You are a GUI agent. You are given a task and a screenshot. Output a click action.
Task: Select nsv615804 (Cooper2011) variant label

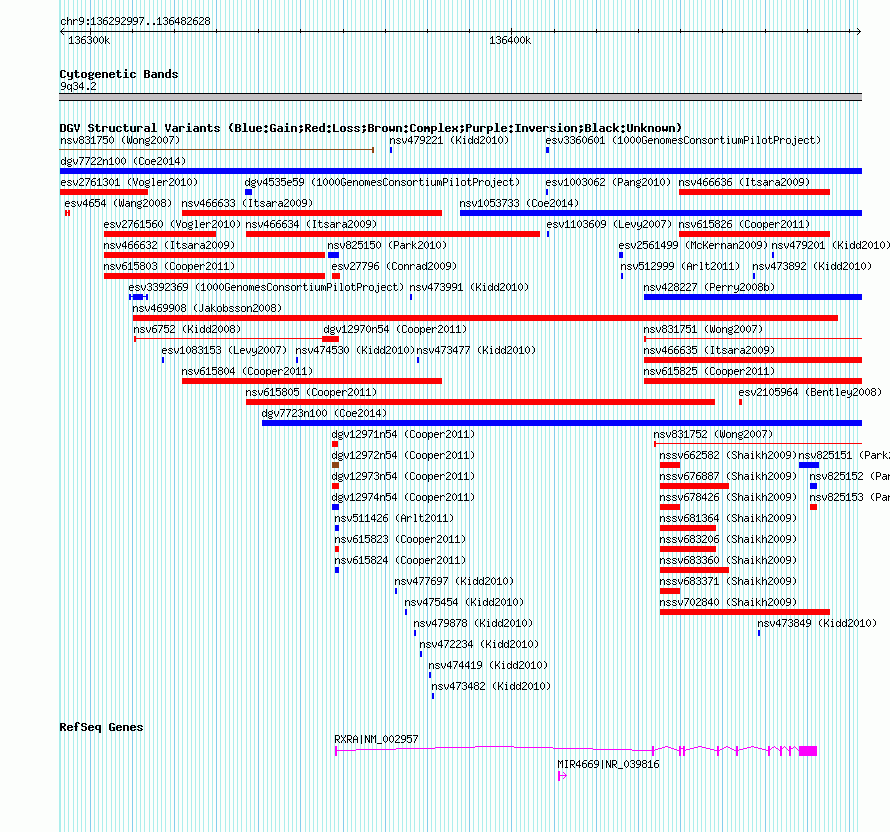point(247,371)
